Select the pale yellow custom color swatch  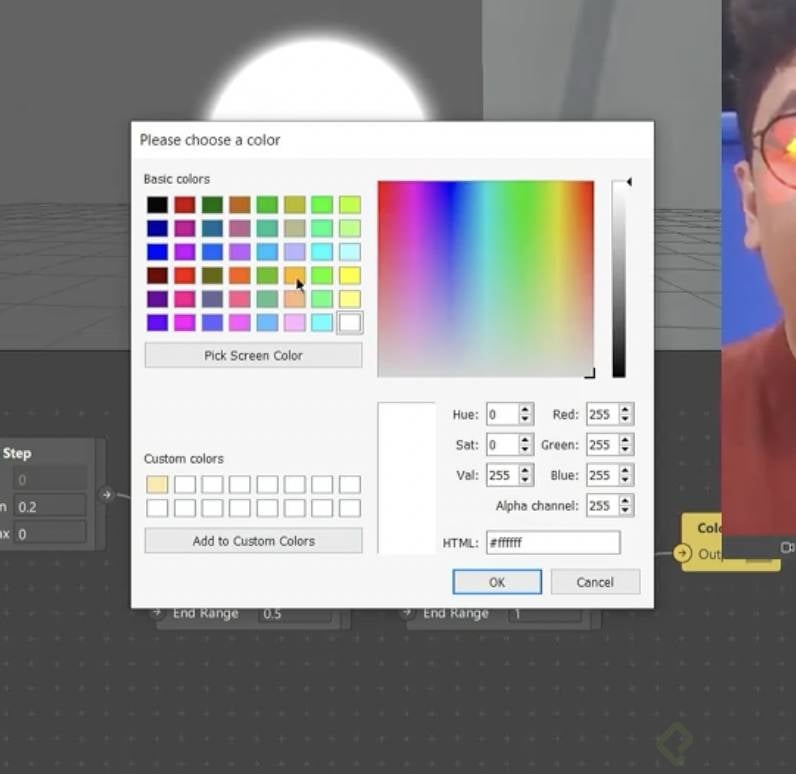[x=157, y=484]
